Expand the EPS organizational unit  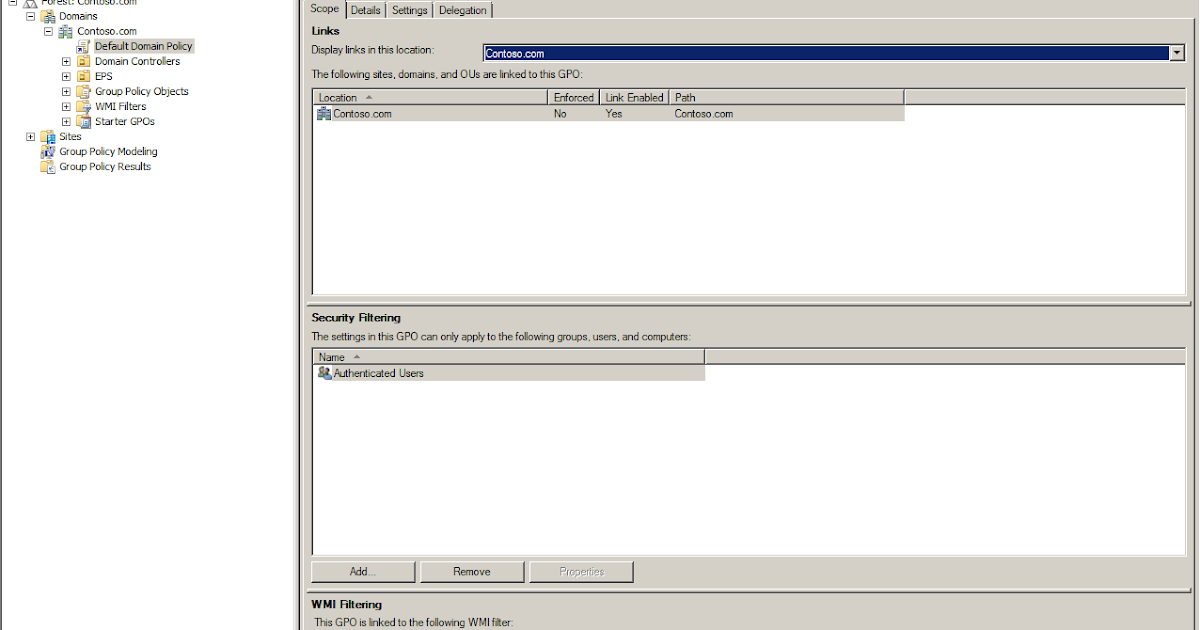click(x=65, y=76)
